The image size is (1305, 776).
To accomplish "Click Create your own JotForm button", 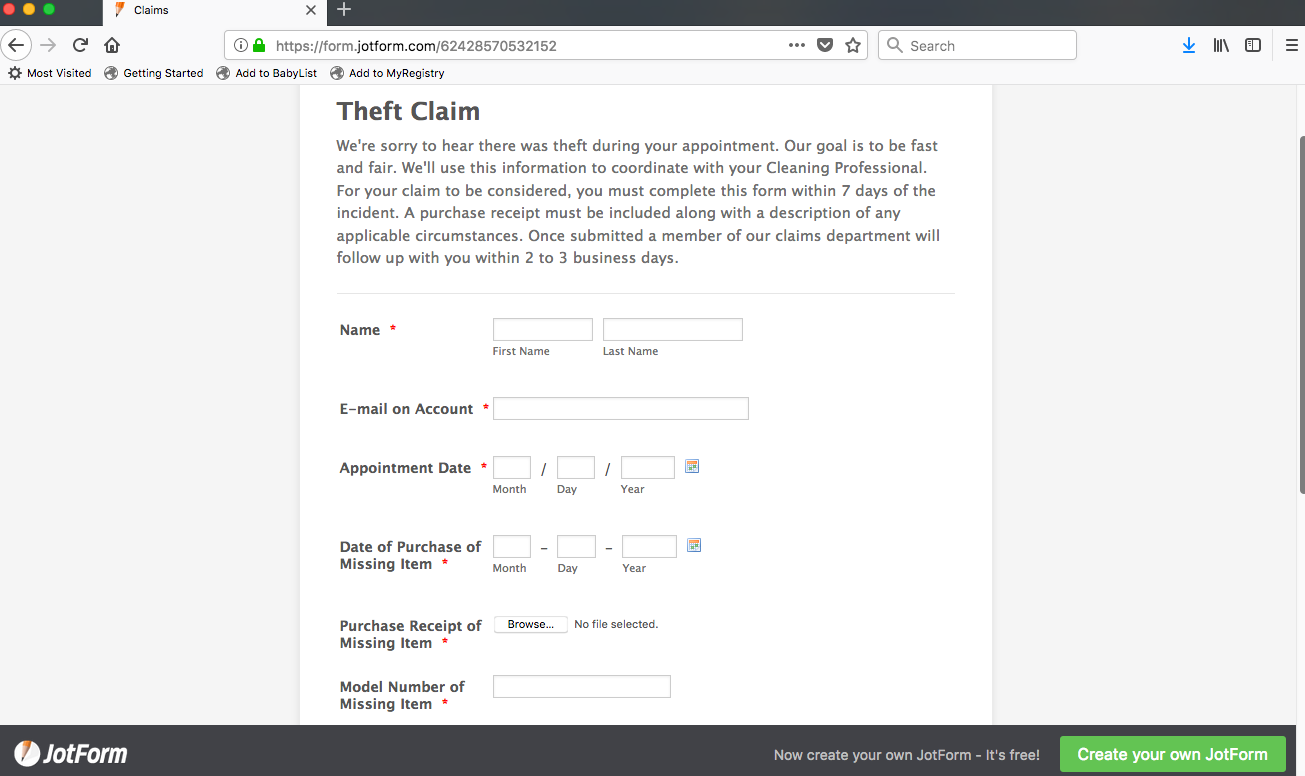I will pos(1172,754).
